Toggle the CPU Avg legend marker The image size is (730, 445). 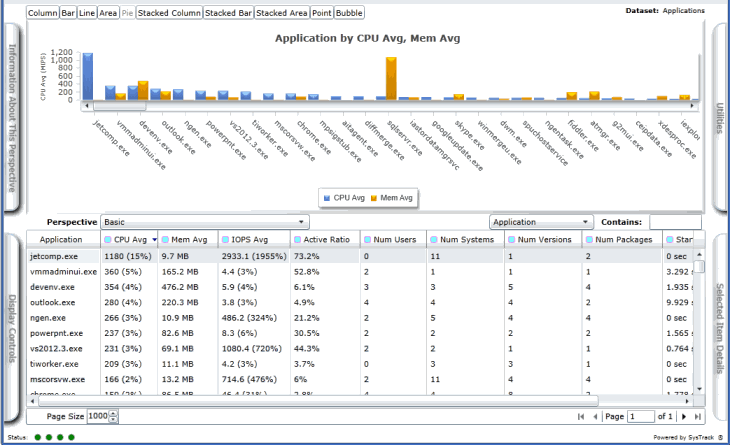click(327, 198)
